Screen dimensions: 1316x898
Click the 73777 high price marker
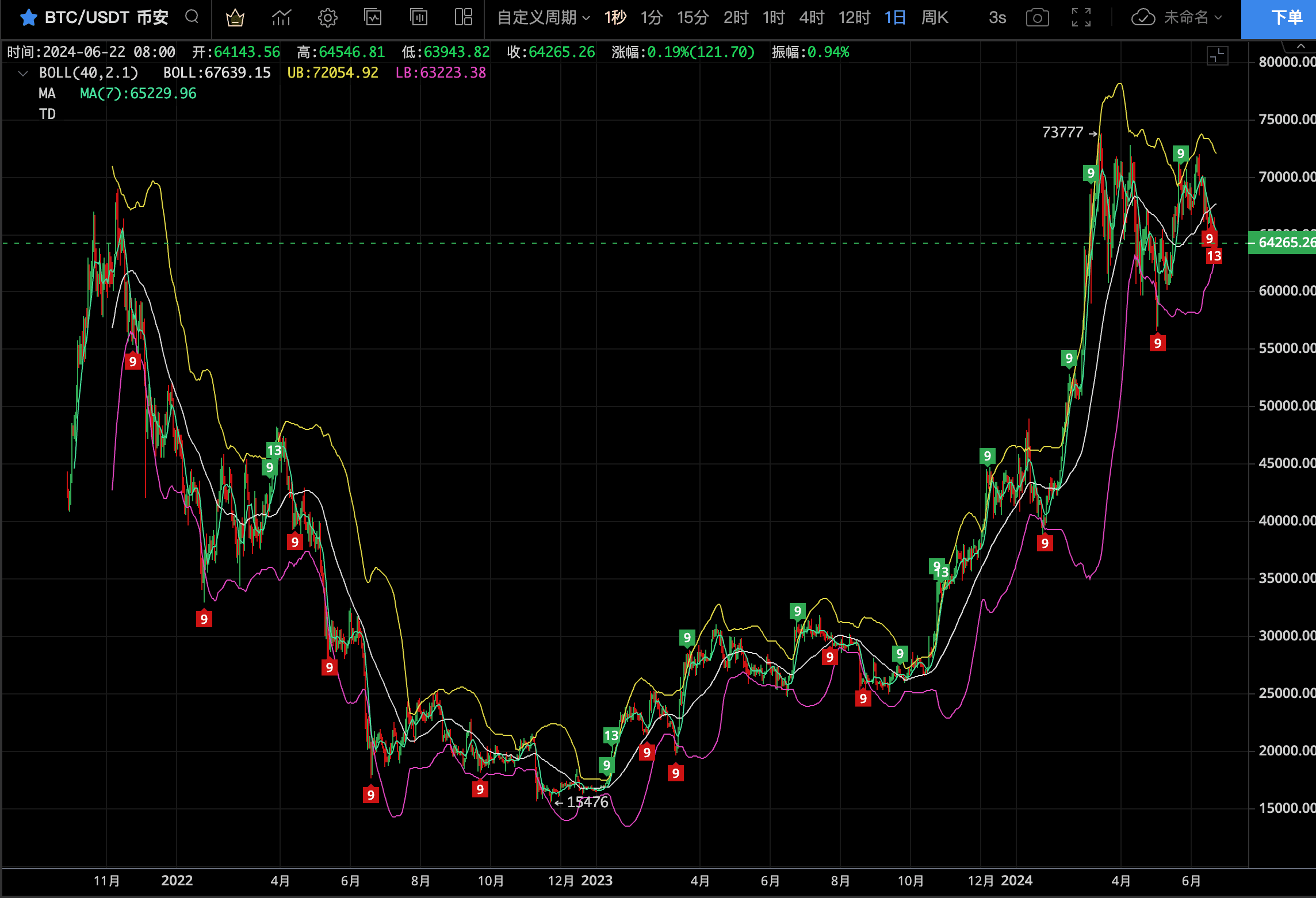1062,132
